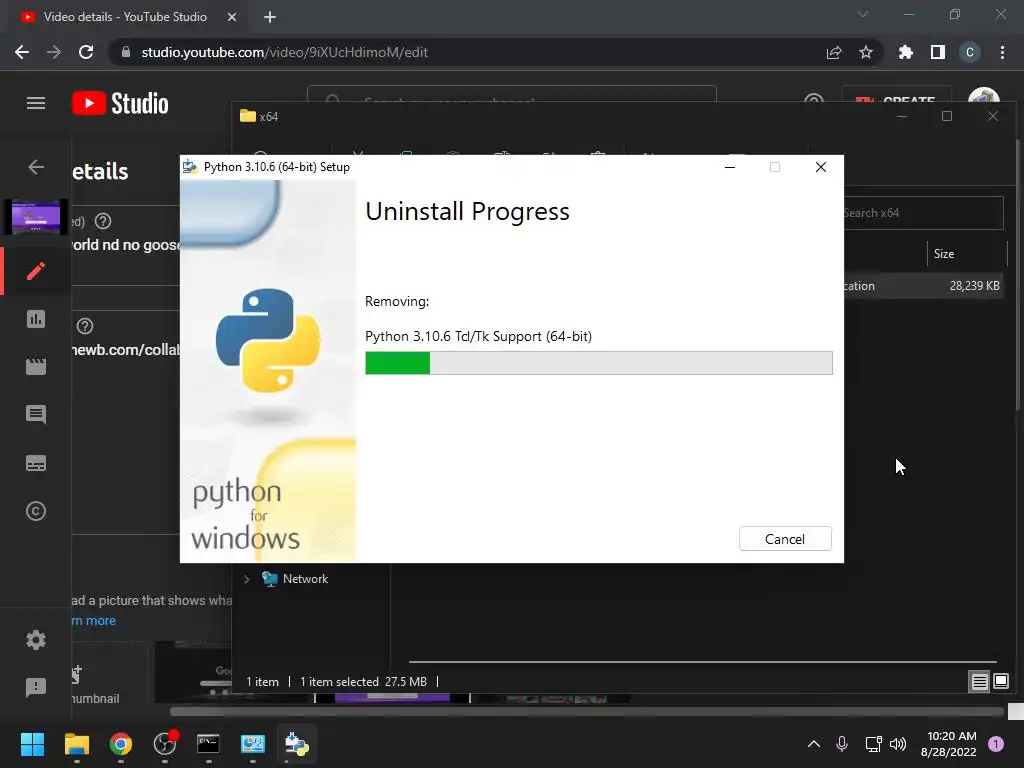
Task: Open the Subtitles sidebar icon
Action: tap(36, 463)
